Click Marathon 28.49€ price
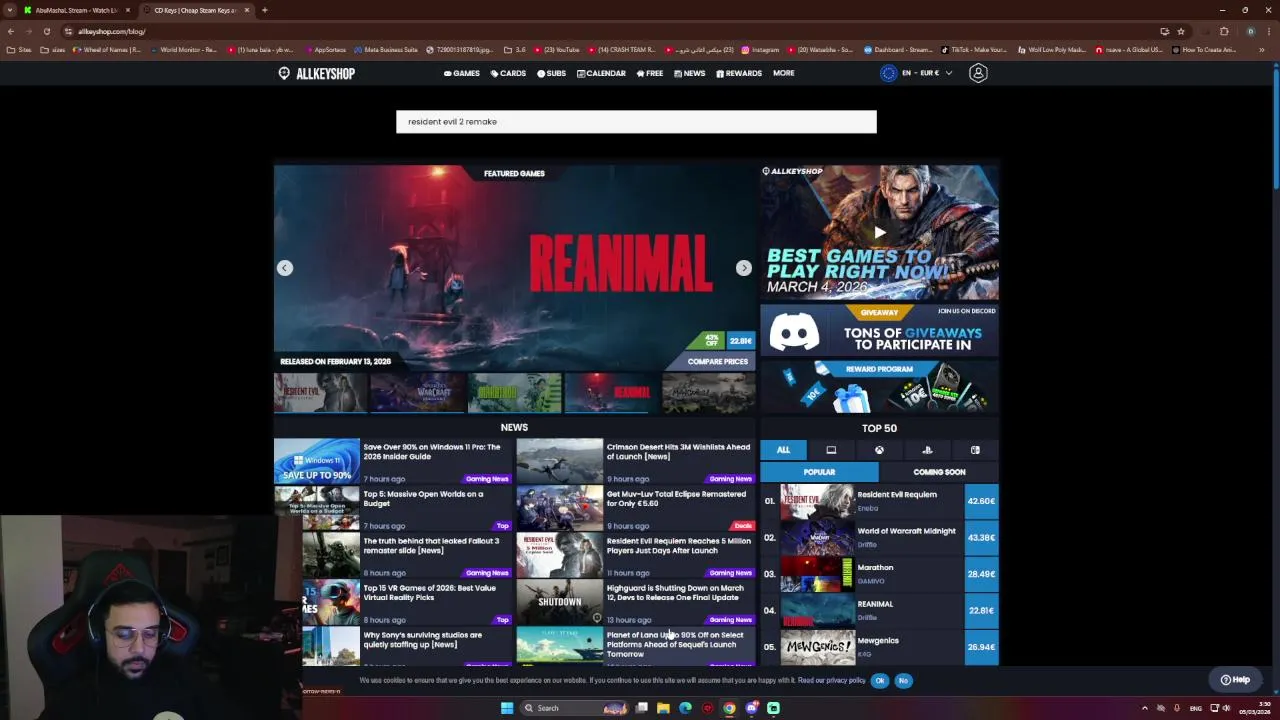This screenshot has height=720, width=1280. coord(981,574)
